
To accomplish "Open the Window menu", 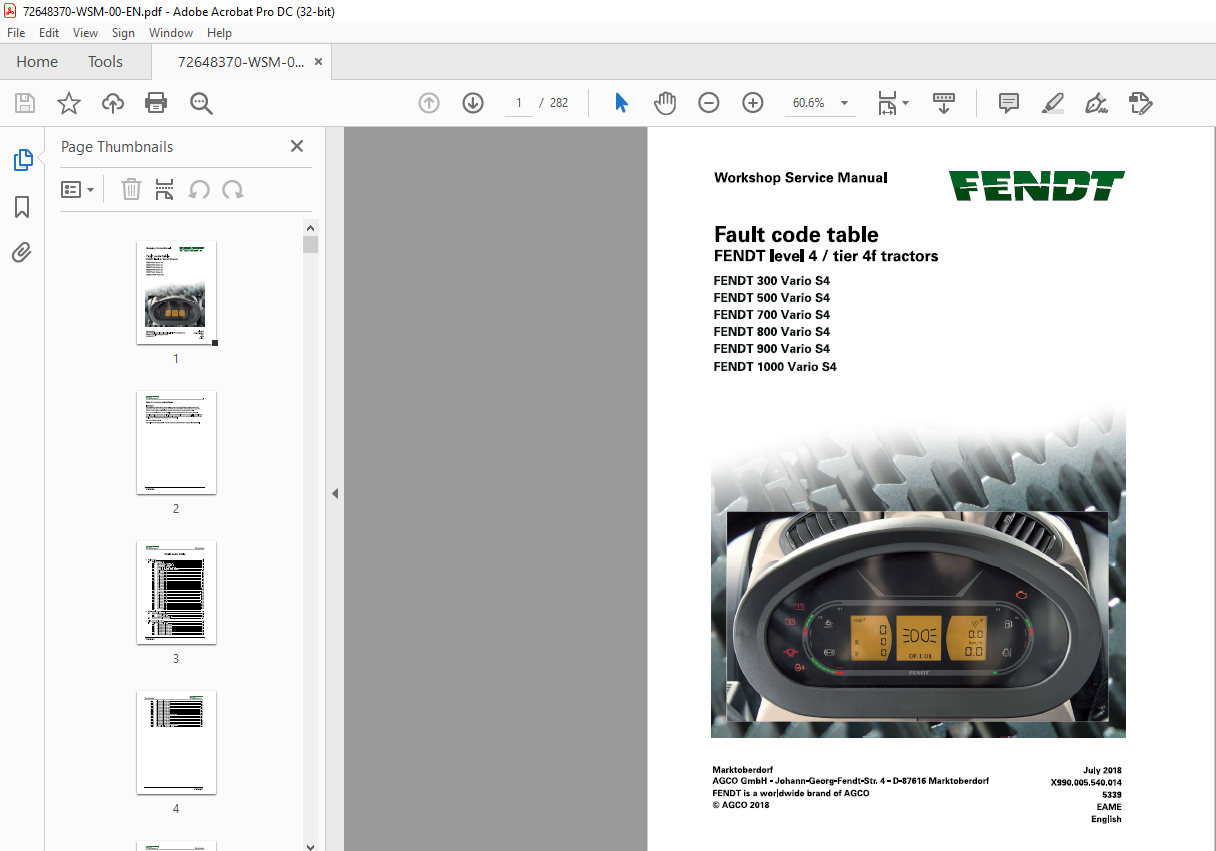I will [171, 33].
